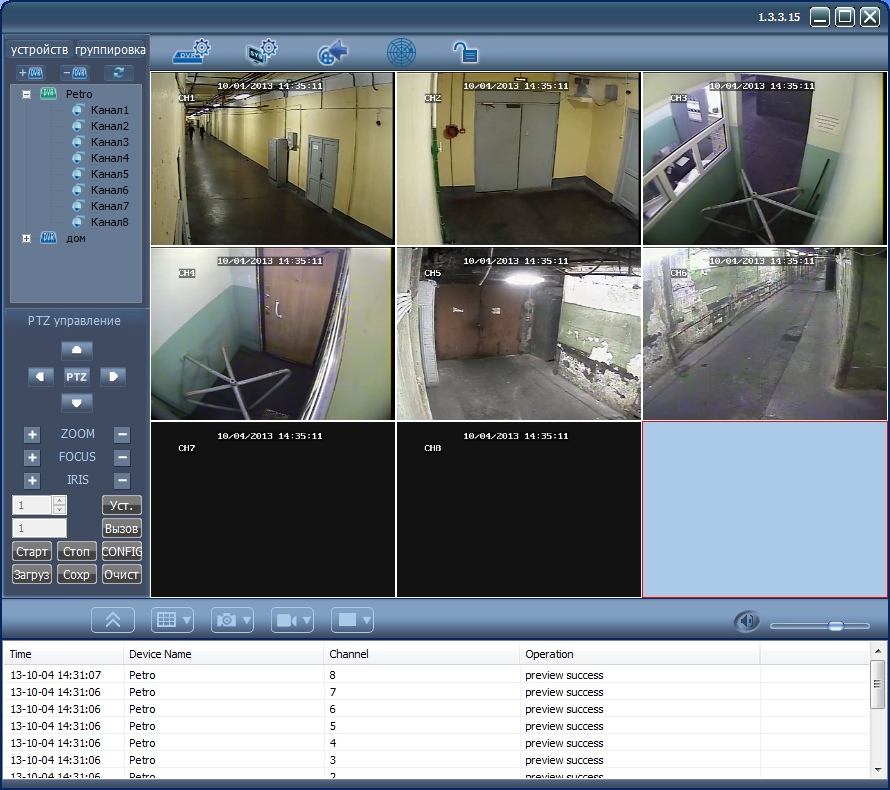The width and height of the screenshot is (890, 790).
Task: Open DVR device settings icon
Action: (191, 52)
